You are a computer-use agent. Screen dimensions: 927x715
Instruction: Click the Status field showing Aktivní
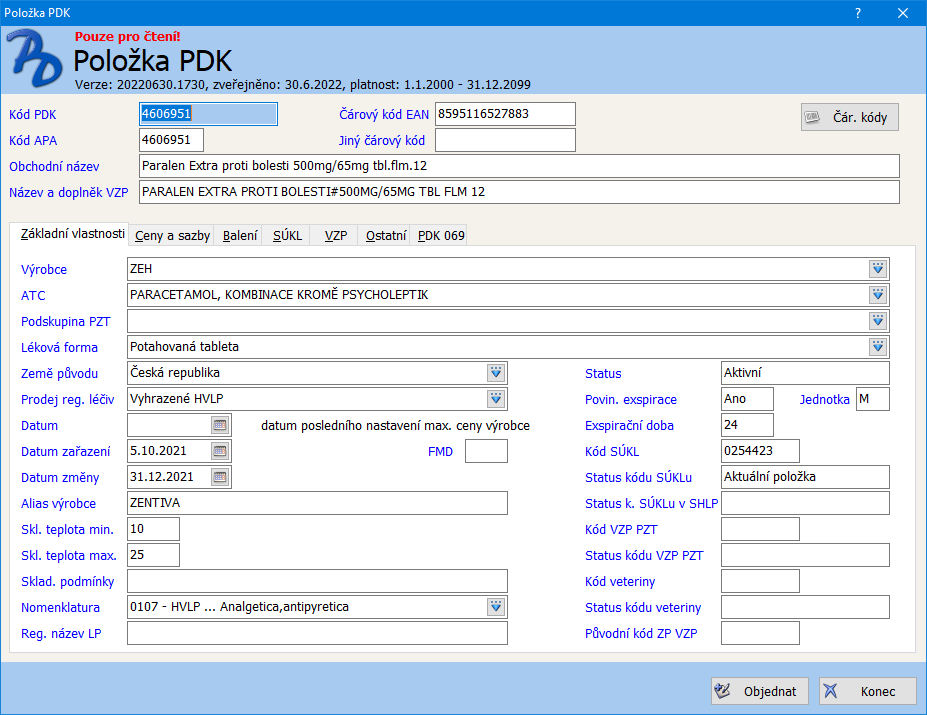pyautogui.click(x=805, y=373)
